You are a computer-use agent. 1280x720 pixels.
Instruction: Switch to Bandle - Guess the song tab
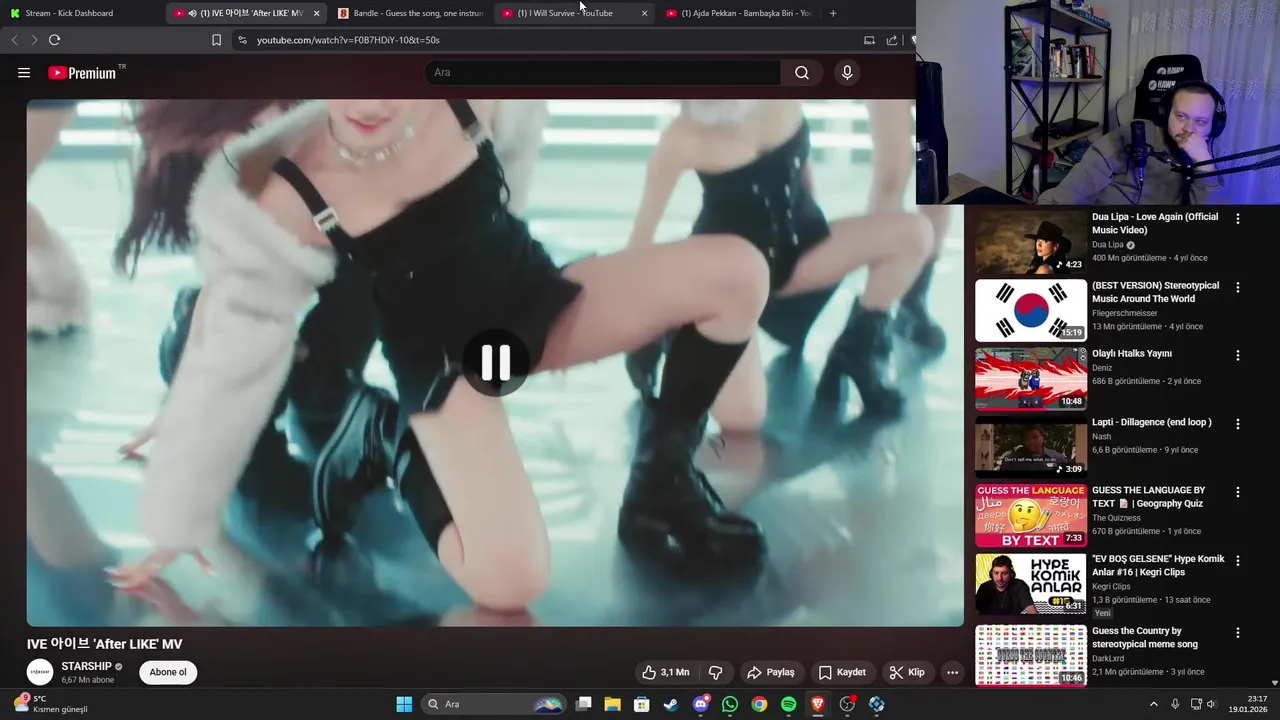(411, 13)
